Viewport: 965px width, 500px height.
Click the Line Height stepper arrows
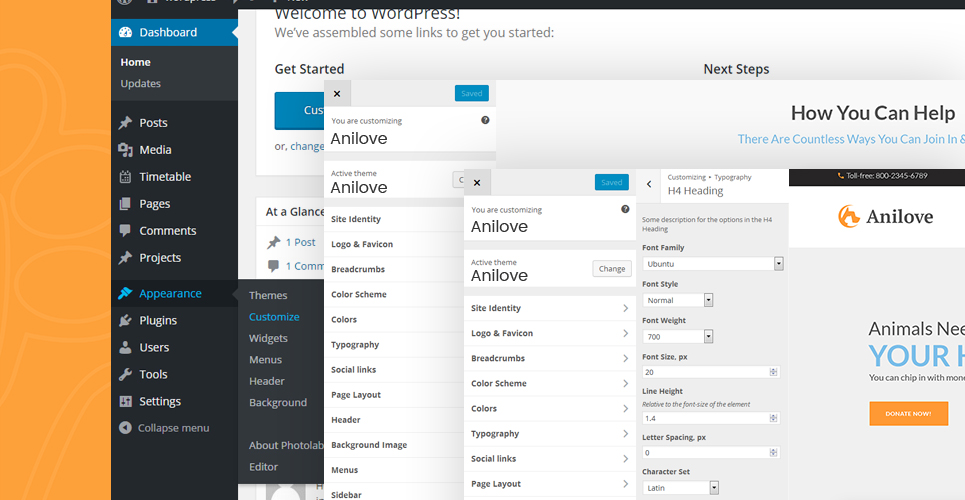(x=774, y=418)
